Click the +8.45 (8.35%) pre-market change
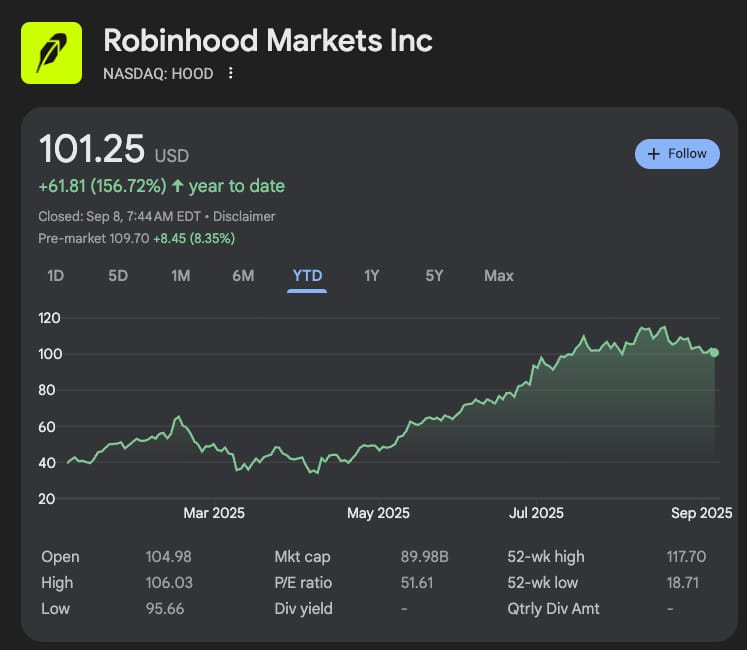This screenshot has width=747, height=650. tap(194, 238)
